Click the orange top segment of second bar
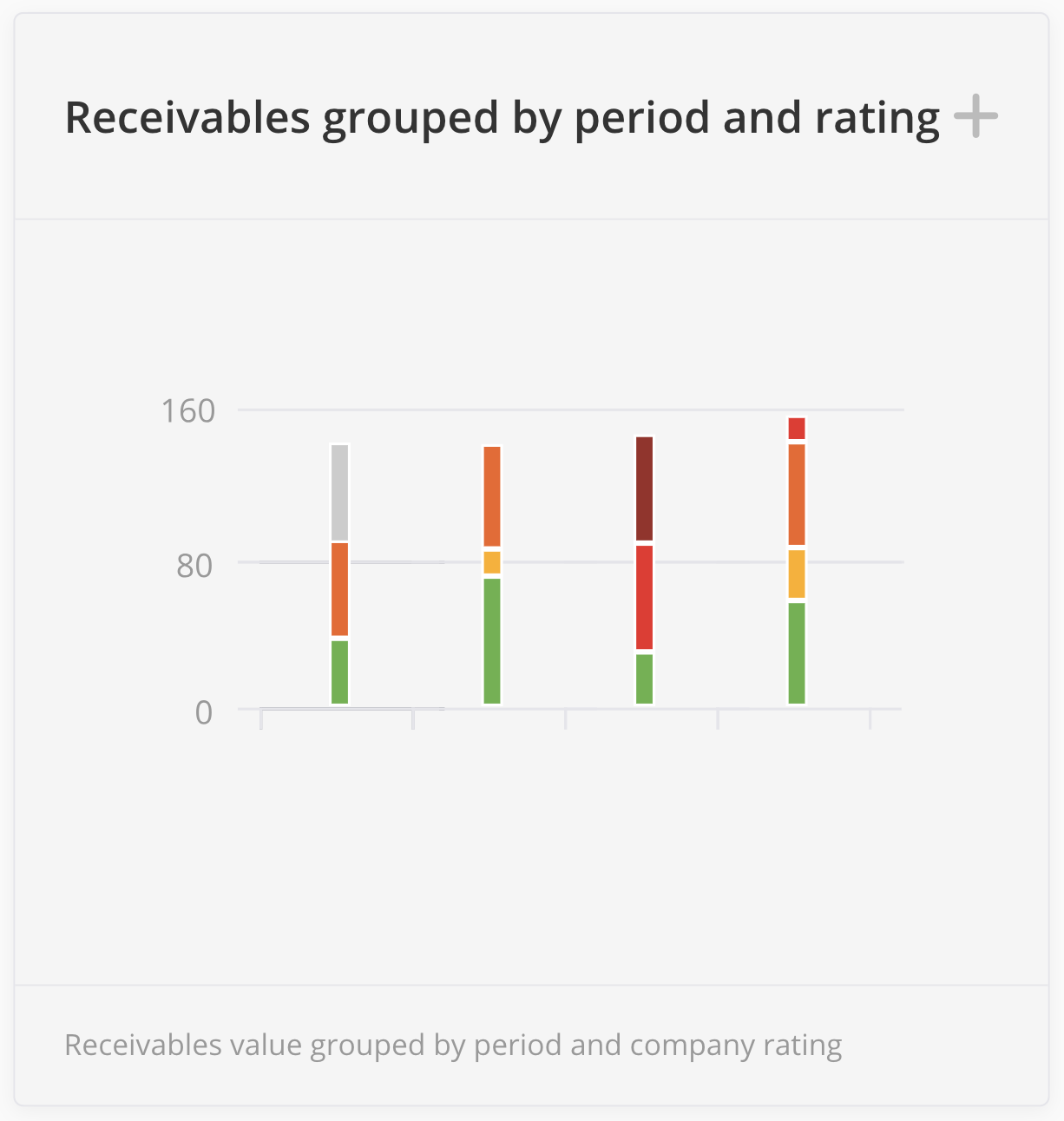Screen dimensions: 1064x1121 coord(492,496)
